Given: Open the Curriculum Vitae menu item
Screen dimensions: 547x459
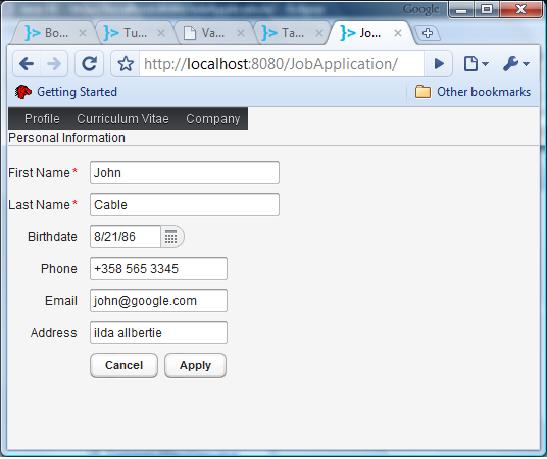Looking at the screenshot, I should [123, 119].
